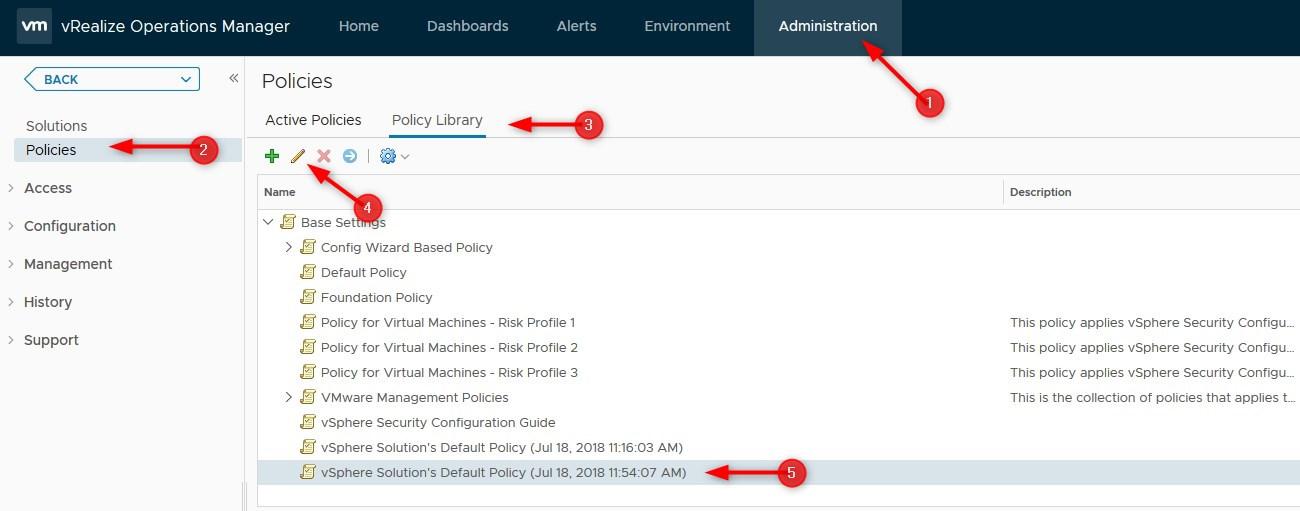Viewport: 1300px width, 511px height.
Task: Click icon of 11:16:03 AM default policy
Action: pyautogui.click(x=308, y=447)
